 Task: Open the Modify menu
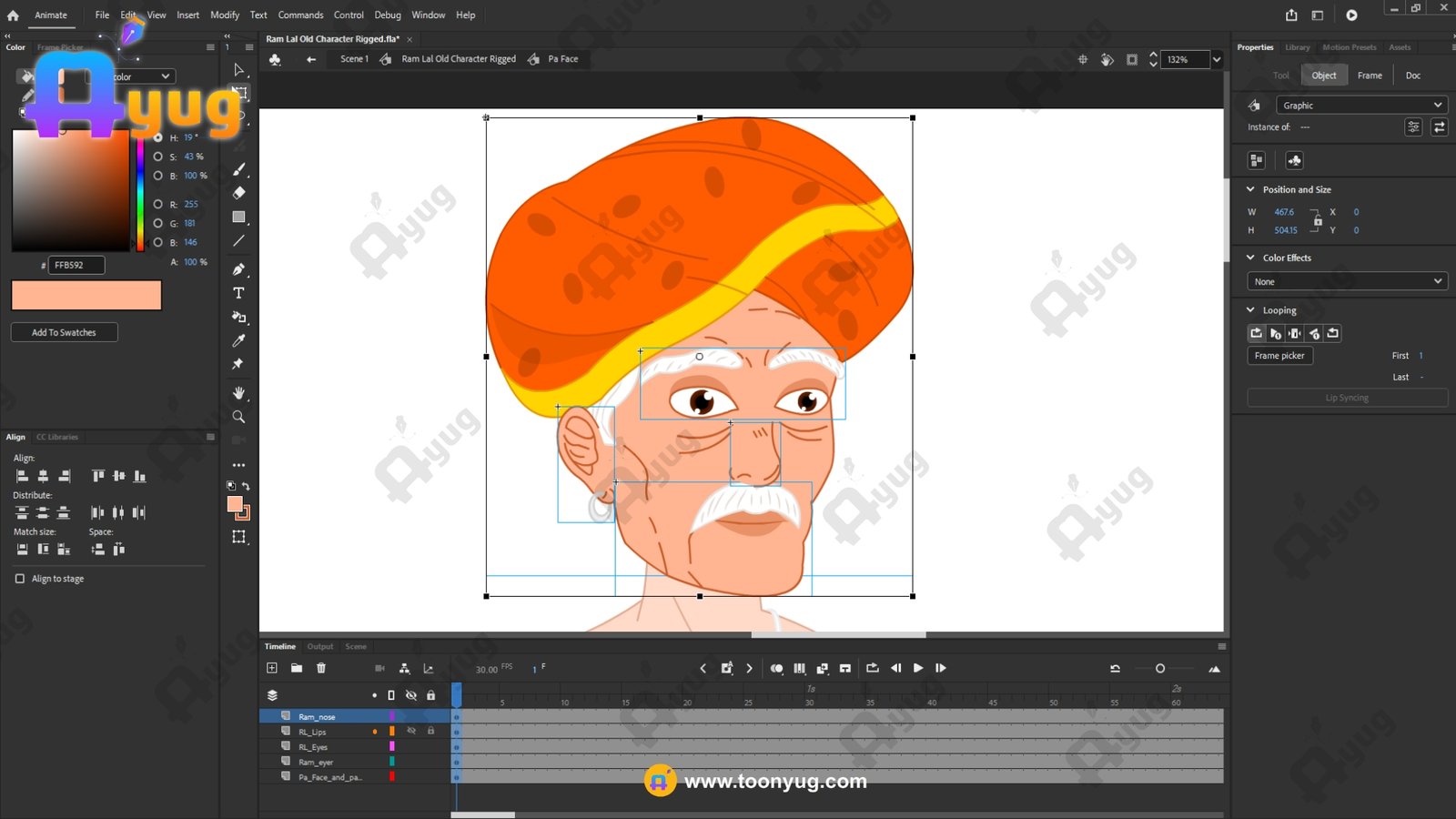225,15
